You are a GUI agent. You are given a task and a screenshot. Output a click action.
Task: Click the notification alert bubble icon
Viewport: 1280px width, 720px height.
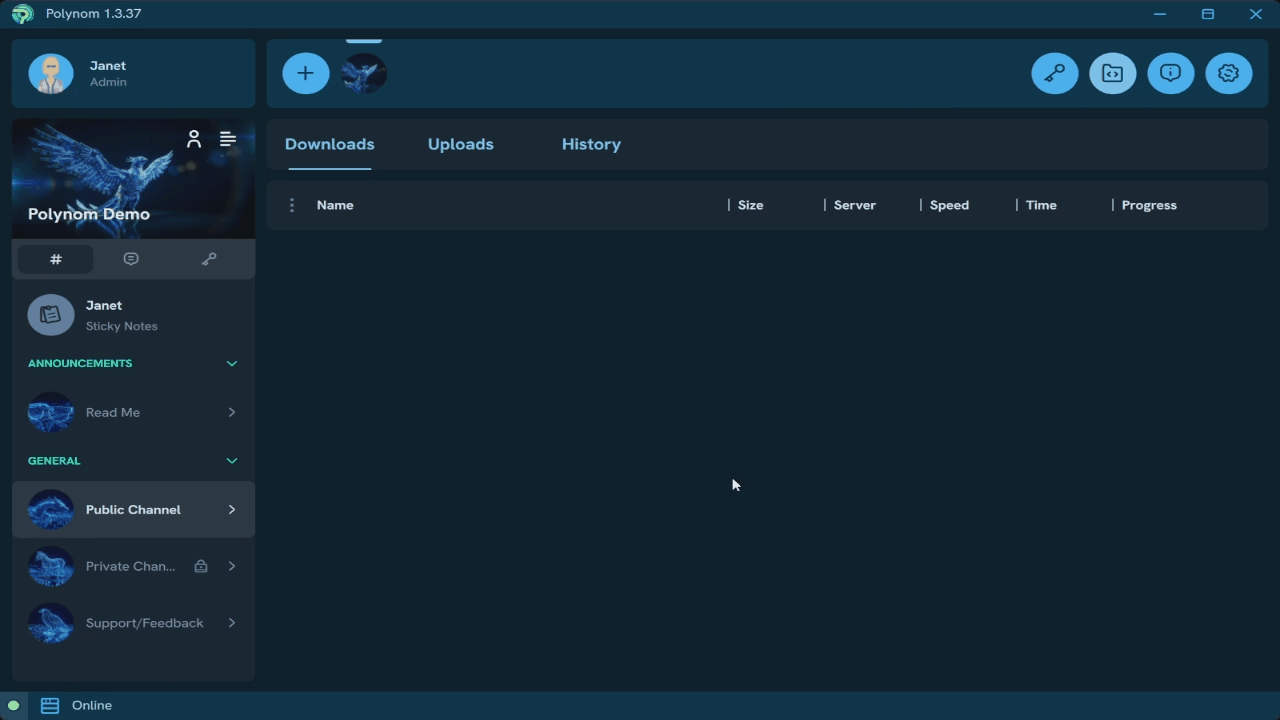tap(1170, 73)
